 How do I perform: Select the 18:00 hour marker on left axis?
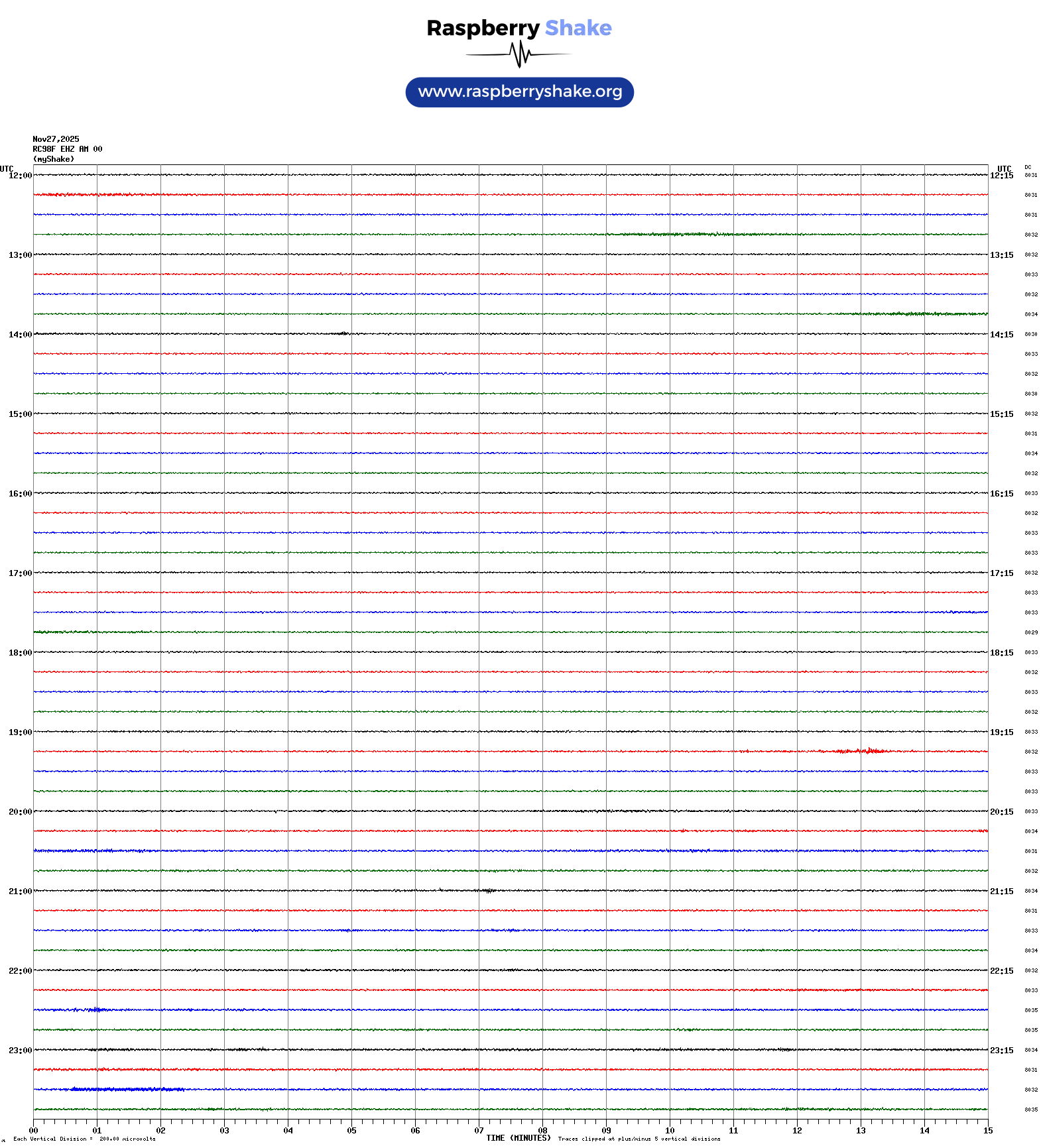(20, 653)
